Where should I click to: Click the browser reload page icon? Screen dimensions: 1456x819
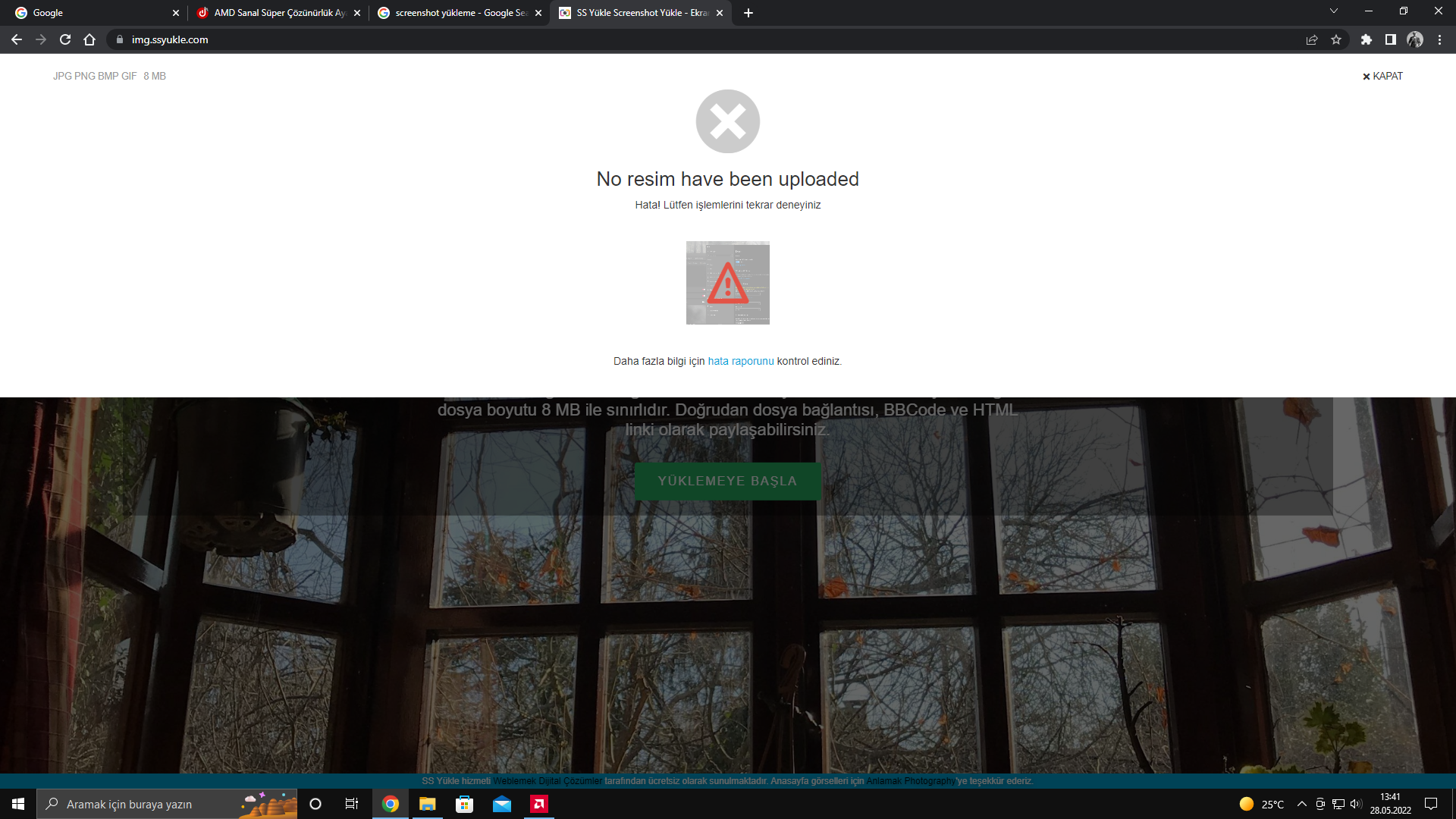click(x=65, y=39)
